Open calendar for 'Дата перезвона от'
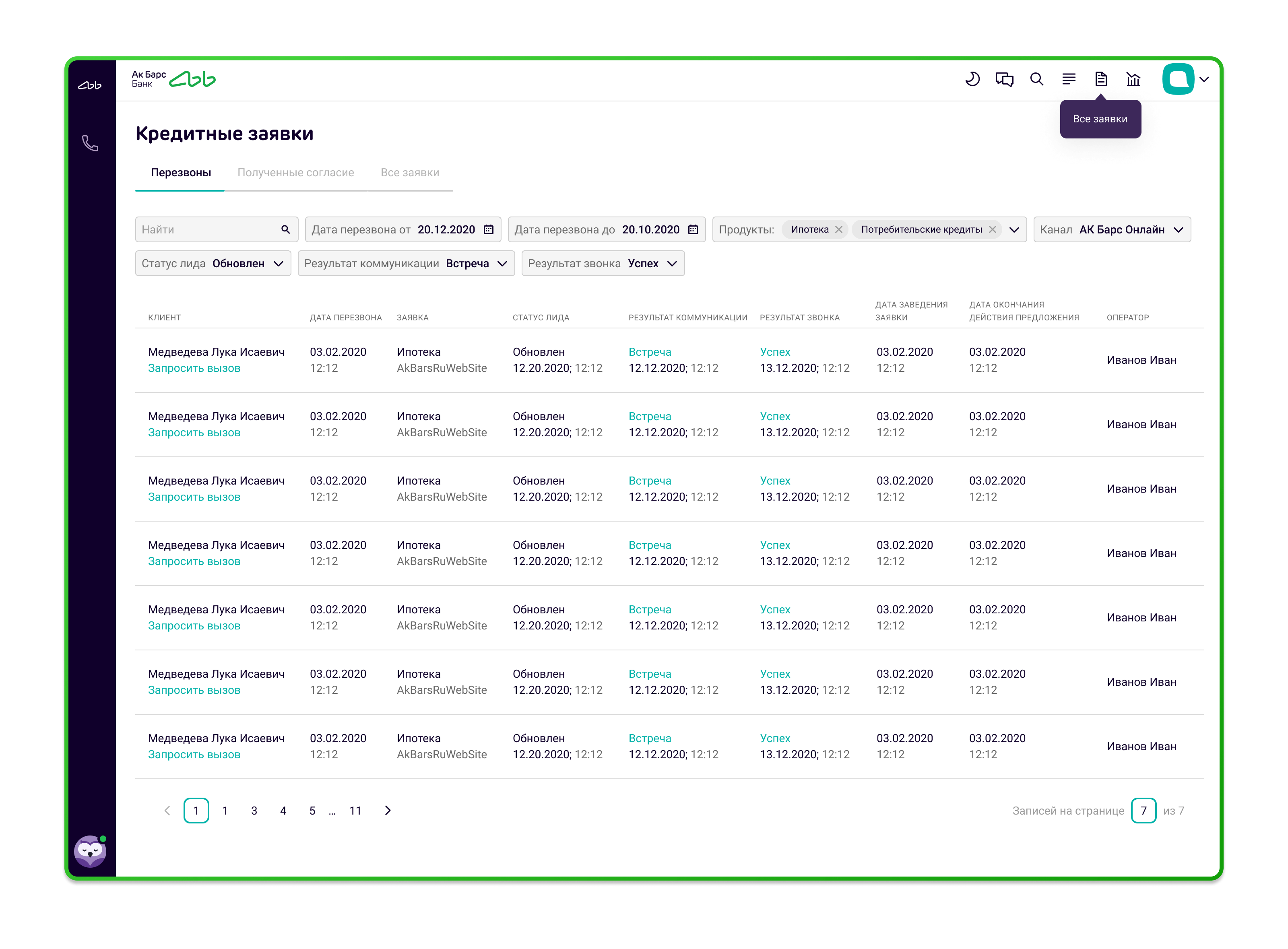This screenshot has width=1288, height=949. (489, 229)
